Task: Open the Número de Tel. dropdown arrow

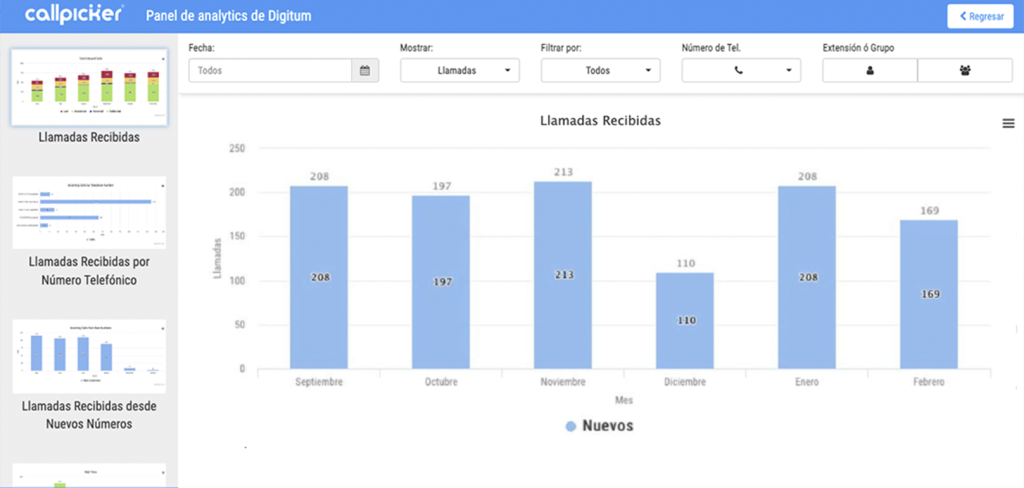Action: point(789,71)
